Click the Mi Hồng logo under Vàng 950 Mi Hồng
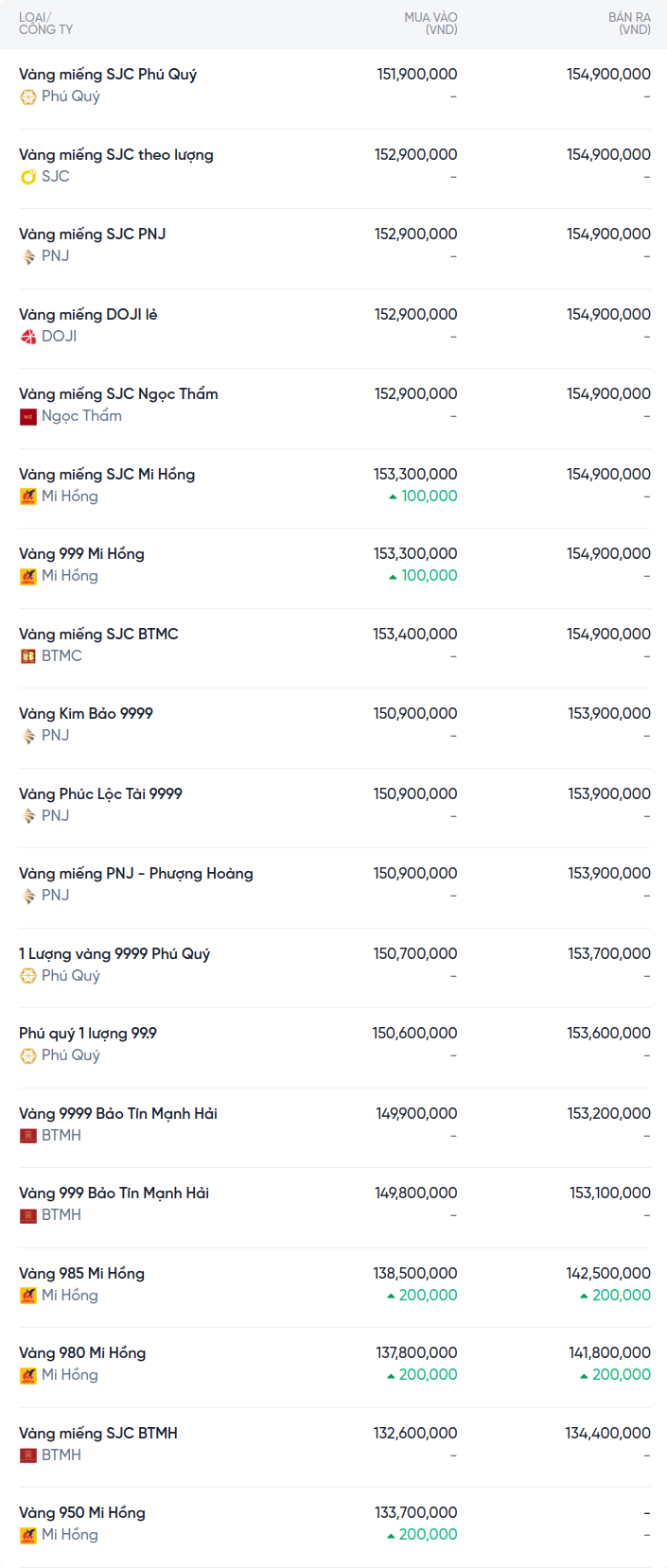 [28, 1535]
